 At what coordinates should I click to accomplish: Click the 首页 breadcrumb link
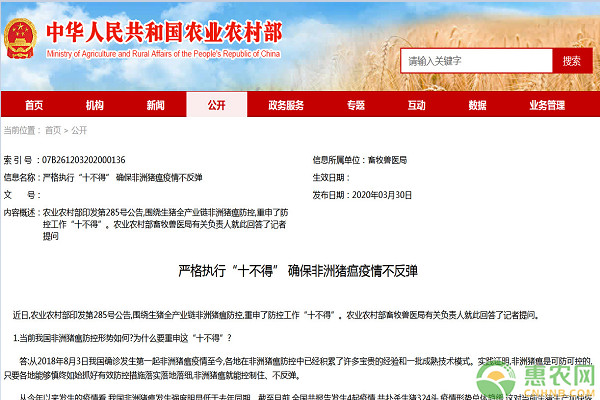click(x=53, y=131)
